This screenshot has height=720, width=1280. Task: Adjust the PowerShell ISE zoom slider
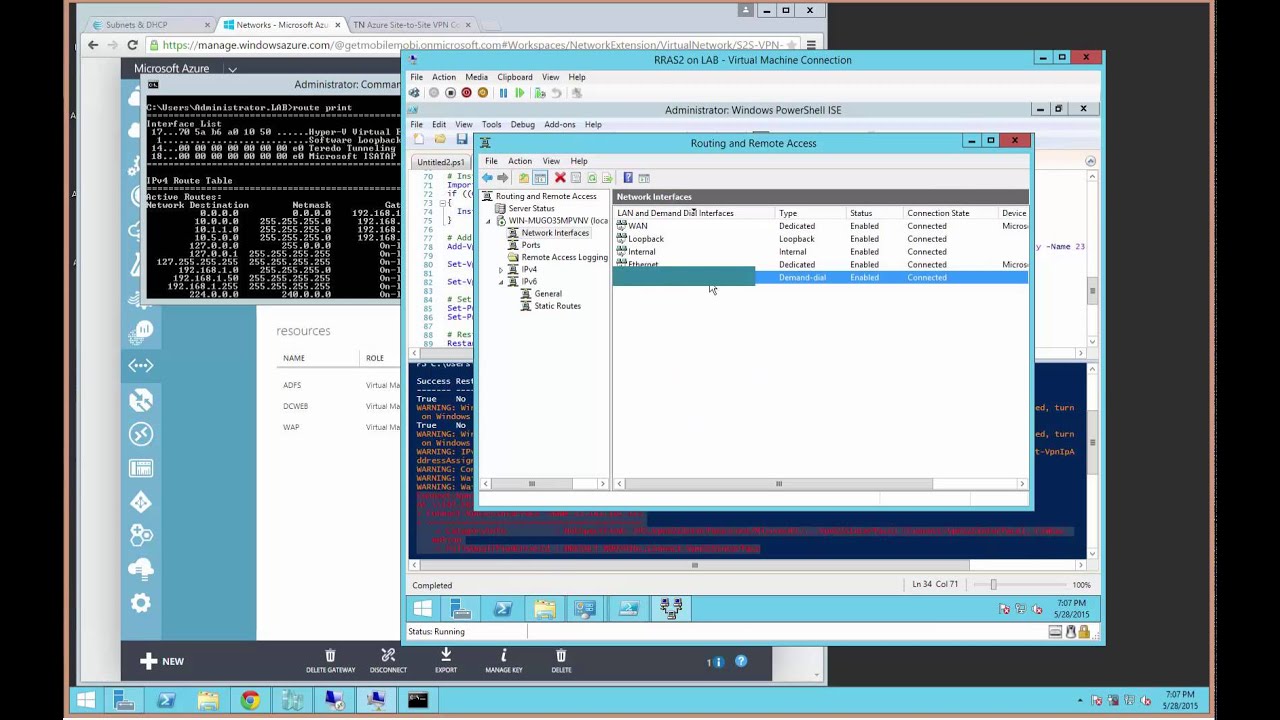993,585
